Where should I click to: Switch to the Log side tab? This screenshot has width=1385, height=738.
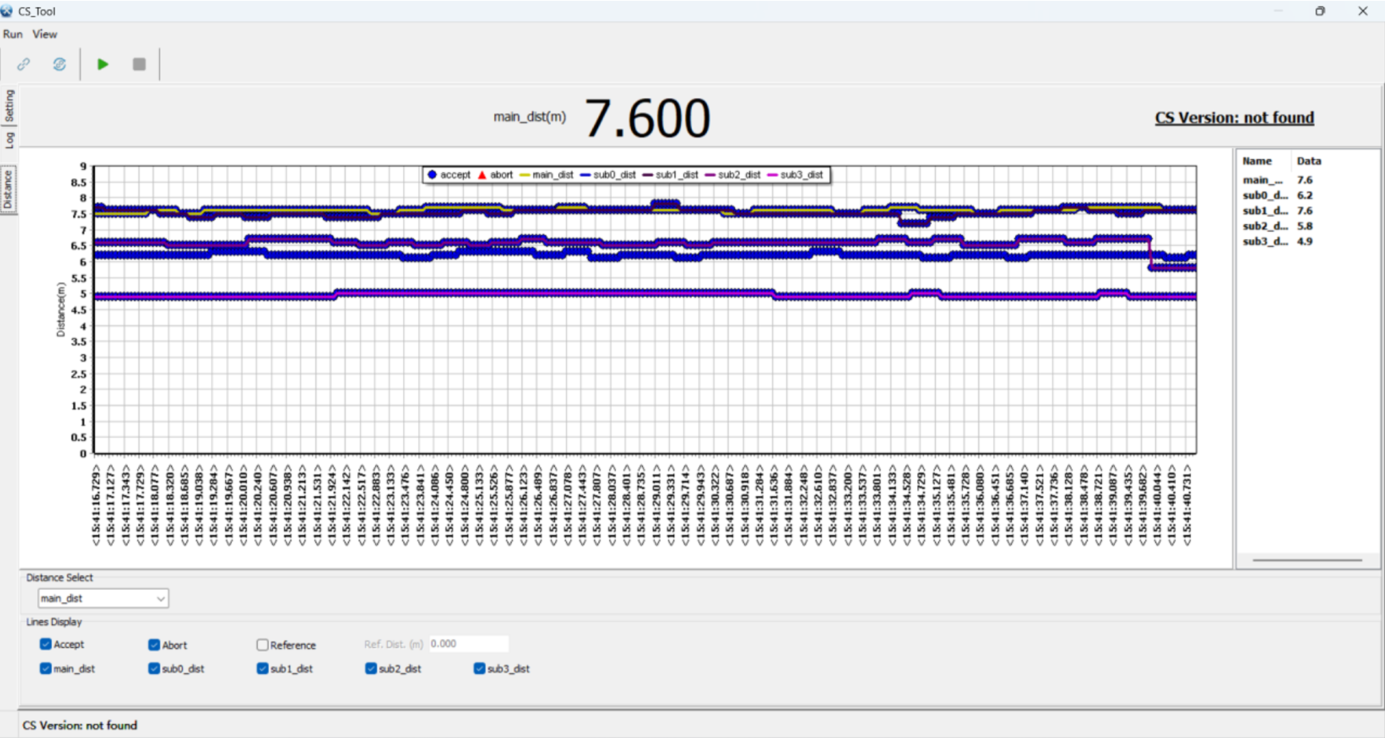(9, 140)
